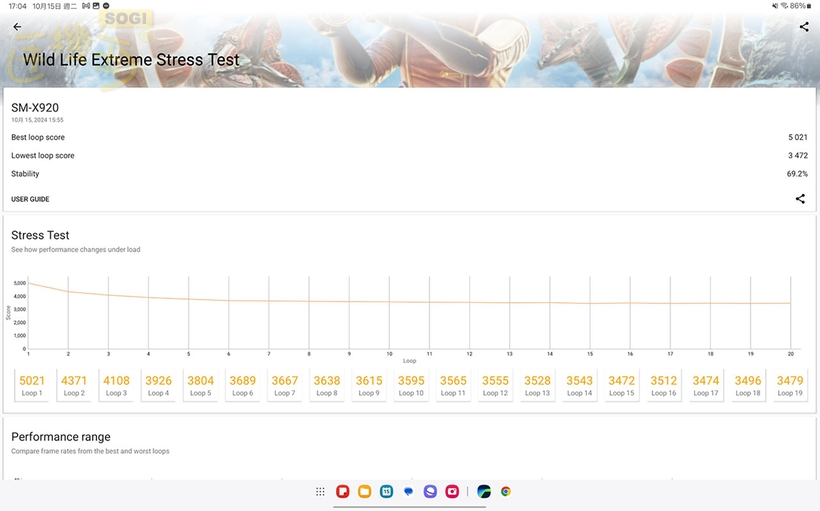Viewport: 820px width, 511px height.
Task: Tap the battery indicator in status bar
Action: coord(796,6)
